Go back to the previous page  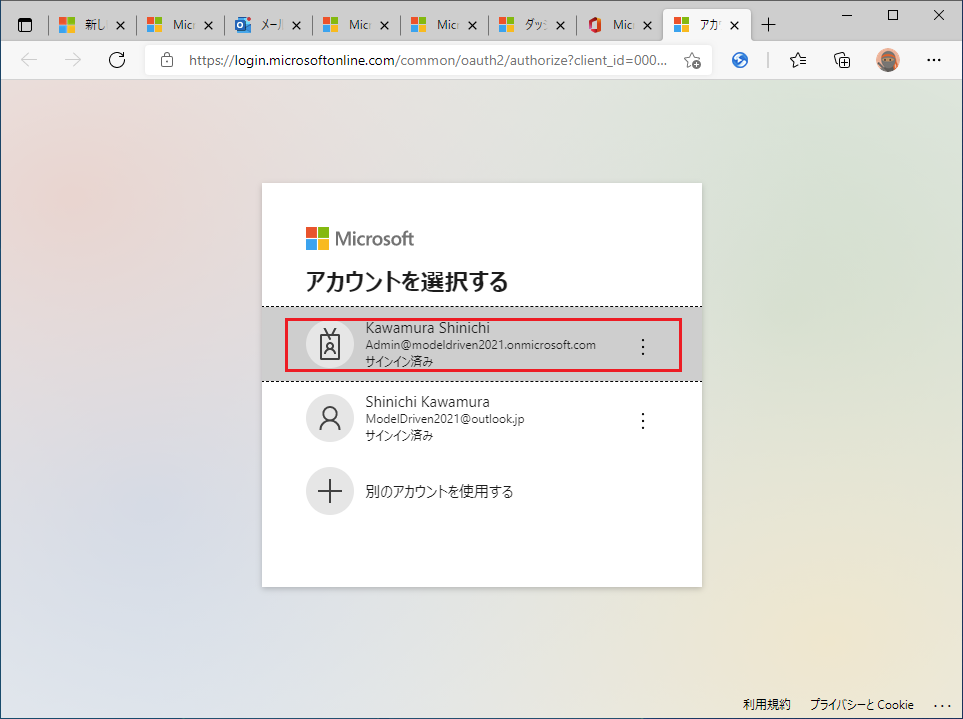point(29,60)
